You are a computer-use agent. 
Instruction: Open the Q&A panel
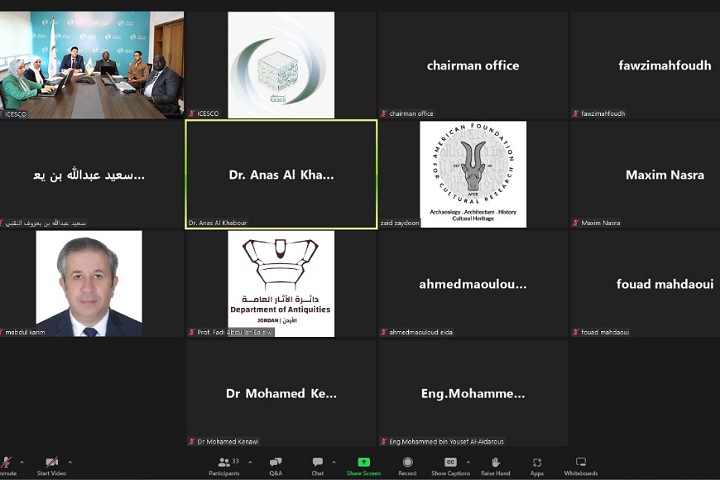tap(275, 463)
